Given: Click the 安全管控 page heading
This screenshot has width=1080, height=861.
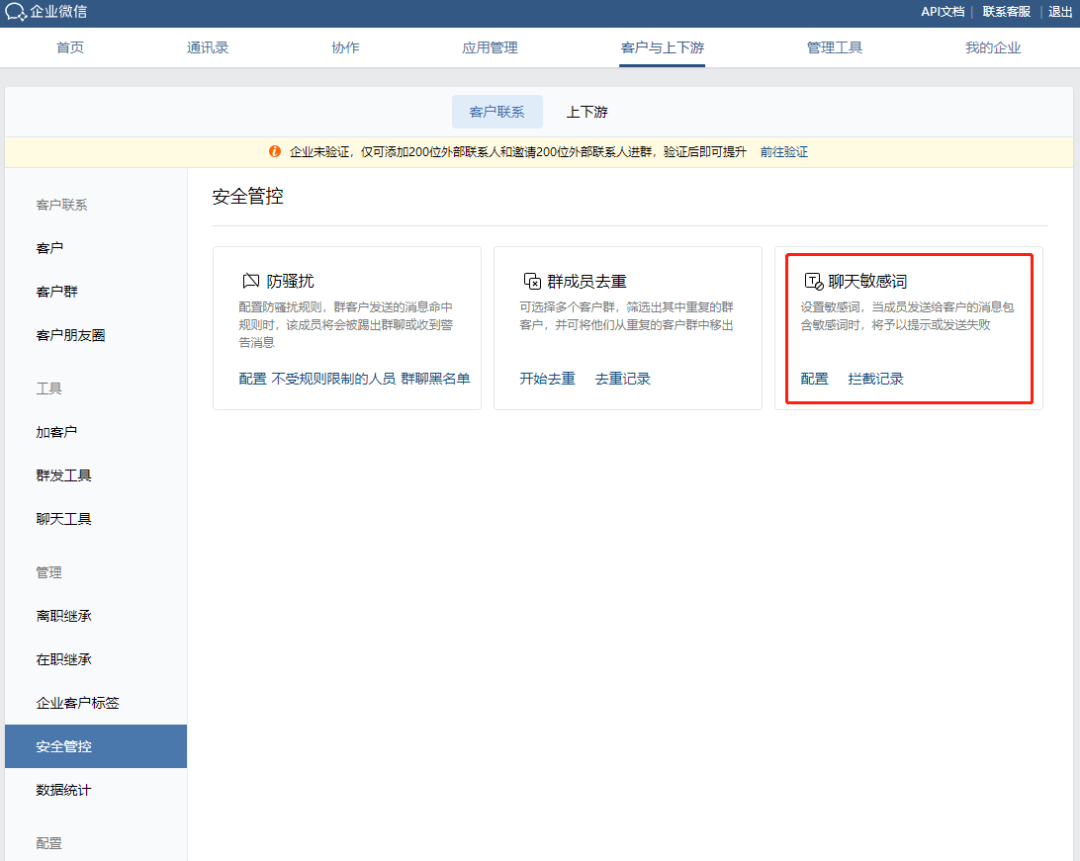Looking at the screenshot, I should point(248,196).
